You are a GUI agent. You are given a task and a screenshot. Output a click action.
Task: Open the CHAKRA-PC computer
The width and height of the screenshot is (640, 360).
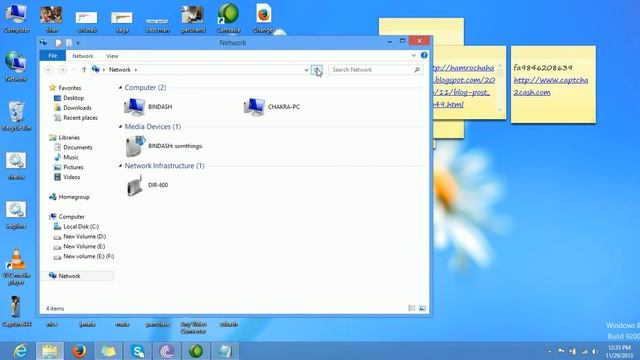271,107
